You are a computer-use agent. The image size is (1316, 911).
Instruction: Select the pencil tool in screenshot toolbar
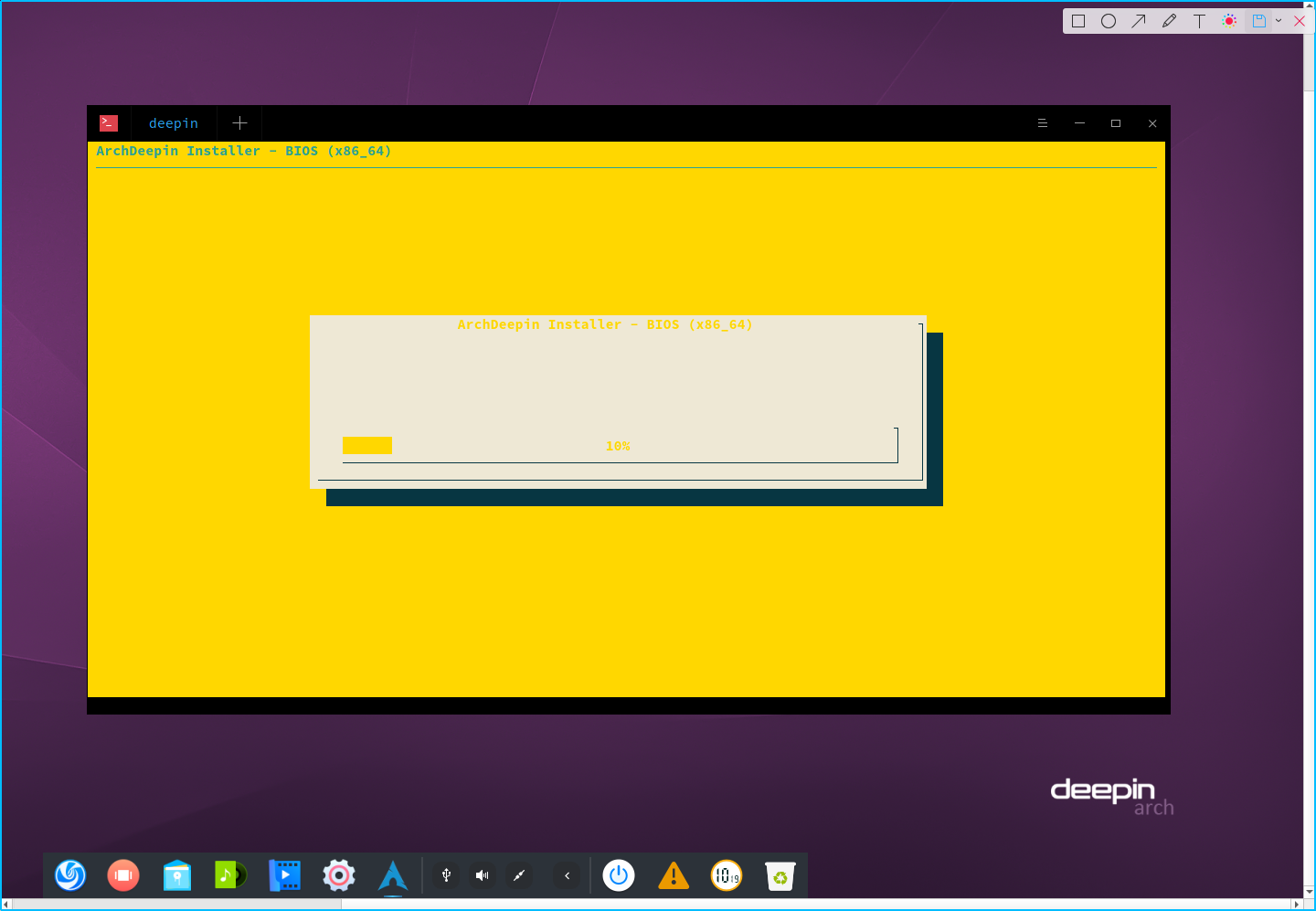click(x=1169, y=21)
